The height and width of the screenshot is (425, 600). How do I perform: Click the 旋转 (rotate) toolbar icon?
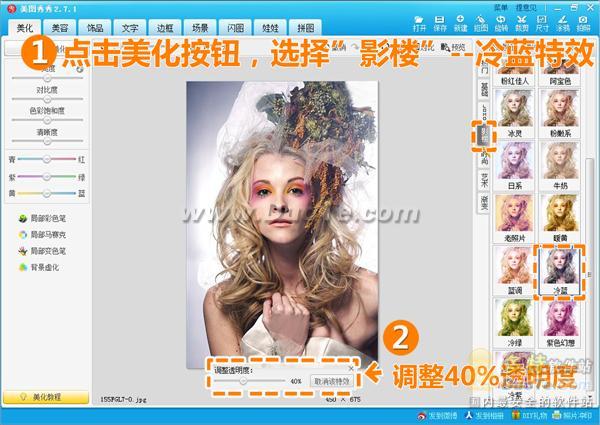pyautogui.click(x=501, y=24)
